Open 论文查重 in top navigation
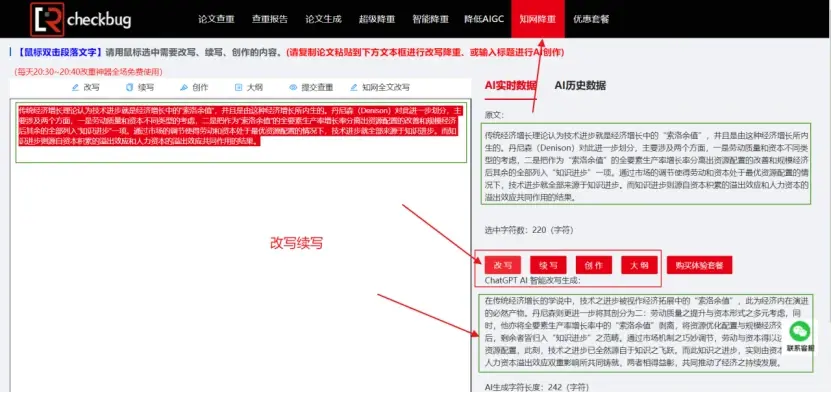Screen dimensions: 831x393 click(x=216, y=19)
